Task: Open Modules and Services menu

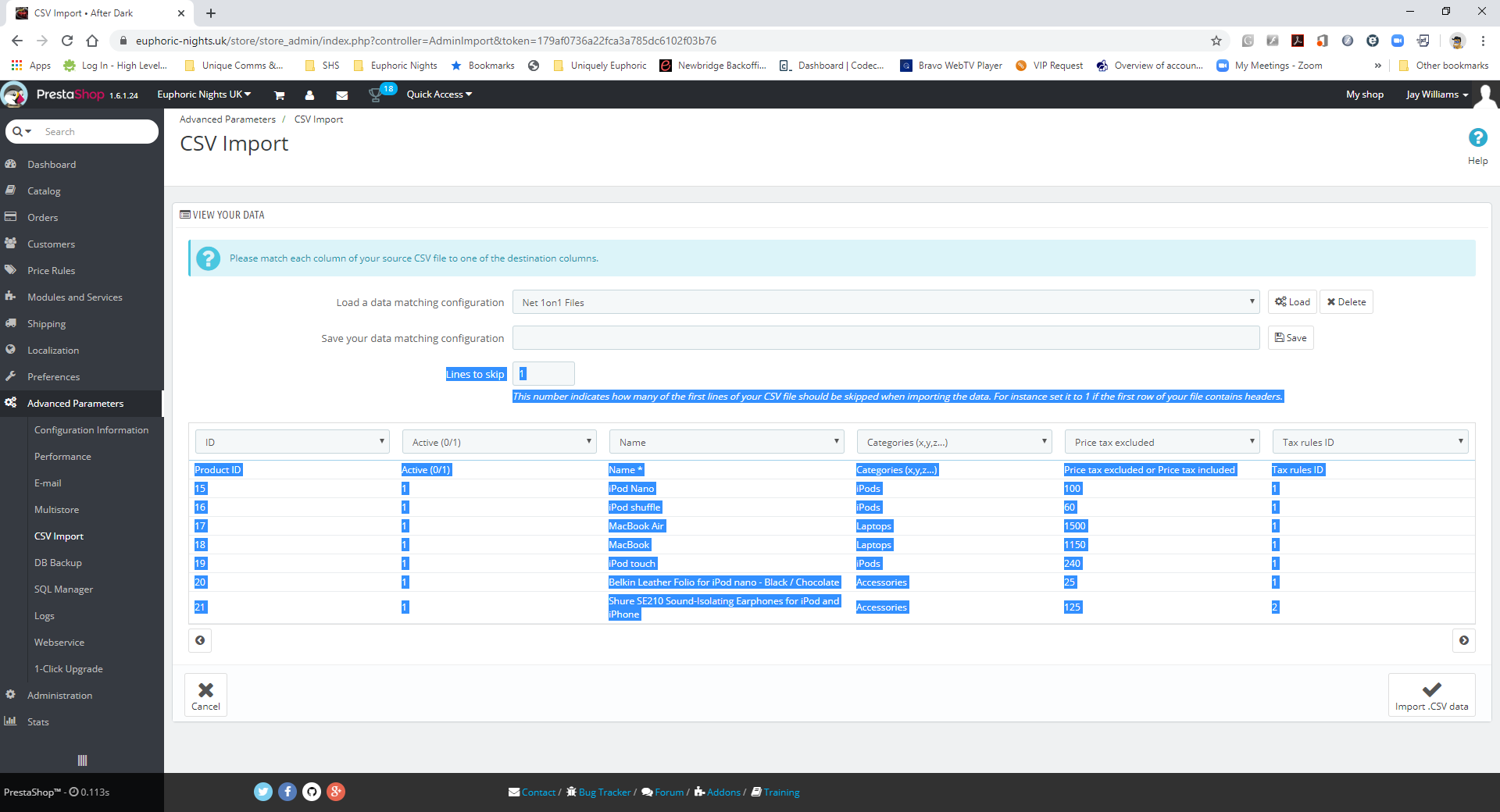Action: coord(82,297)
